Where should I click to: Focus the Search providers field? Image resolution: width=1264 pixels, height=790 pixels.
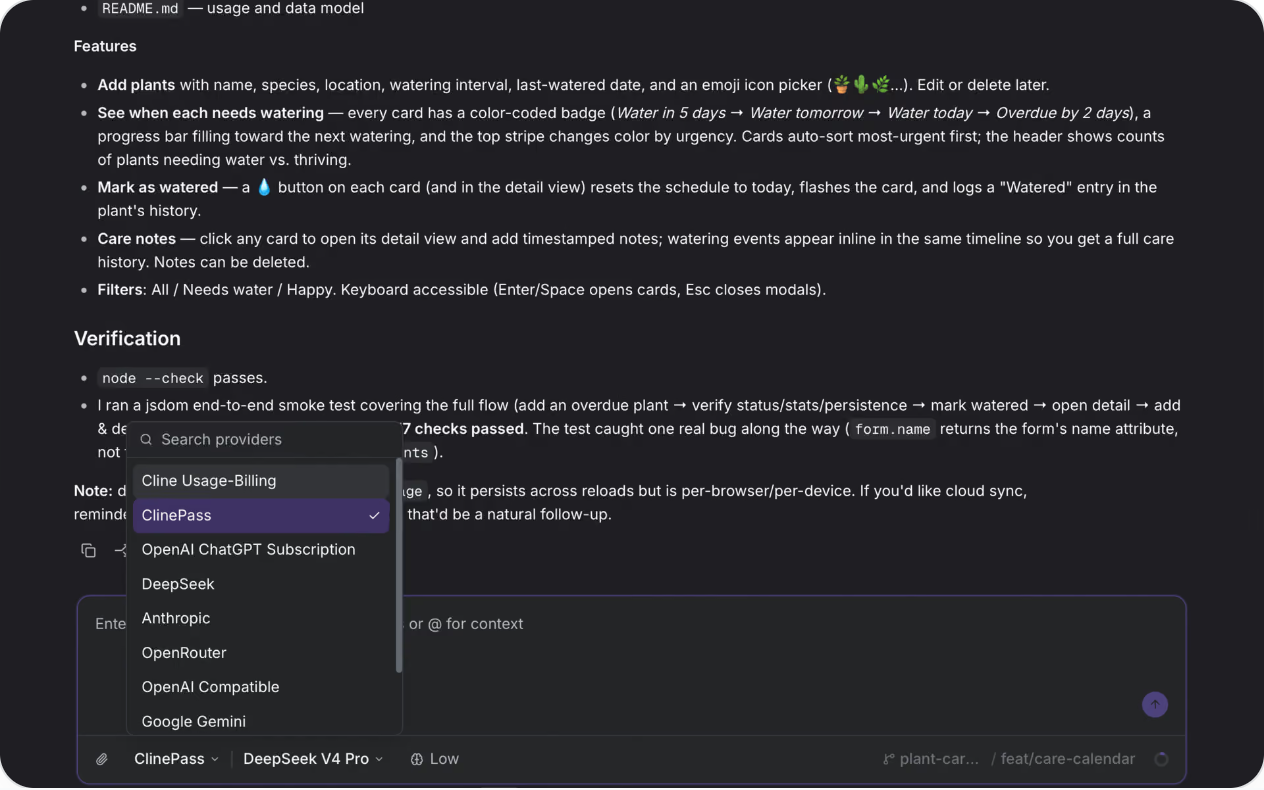pyautogui.click(x=264, y=439)
